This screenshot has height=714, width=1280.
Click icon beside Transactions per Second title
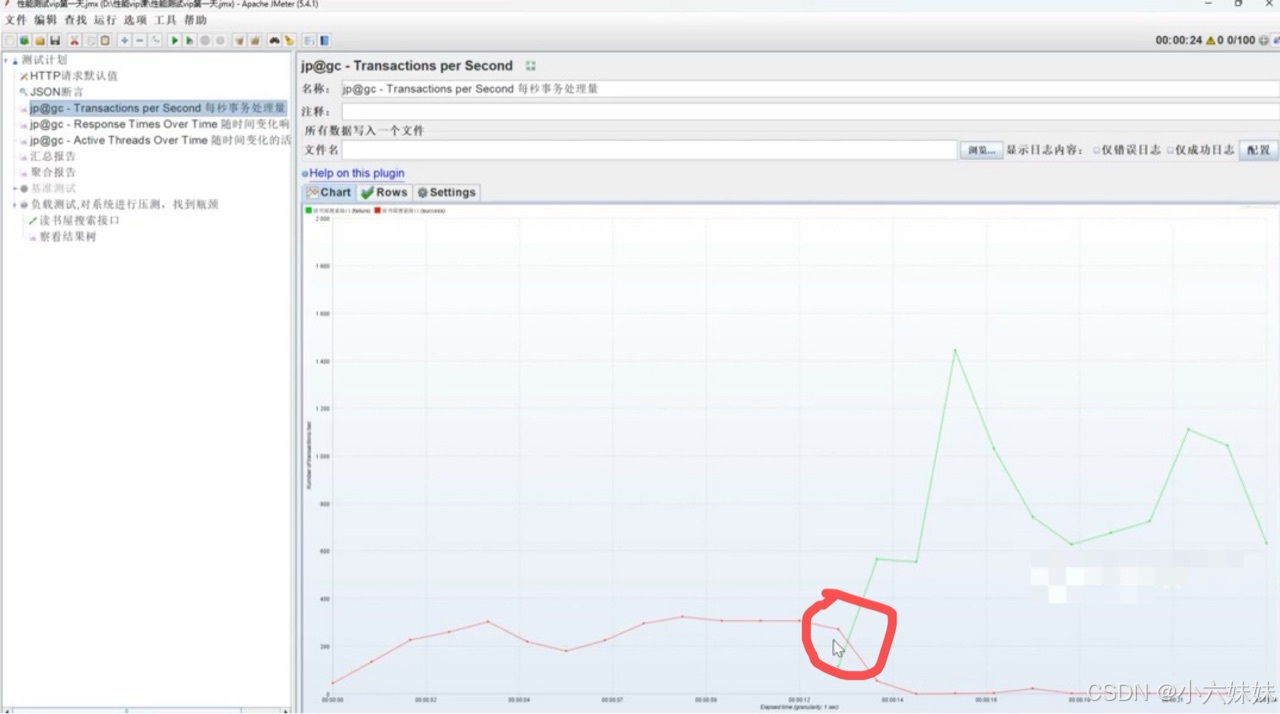(531, 66)
